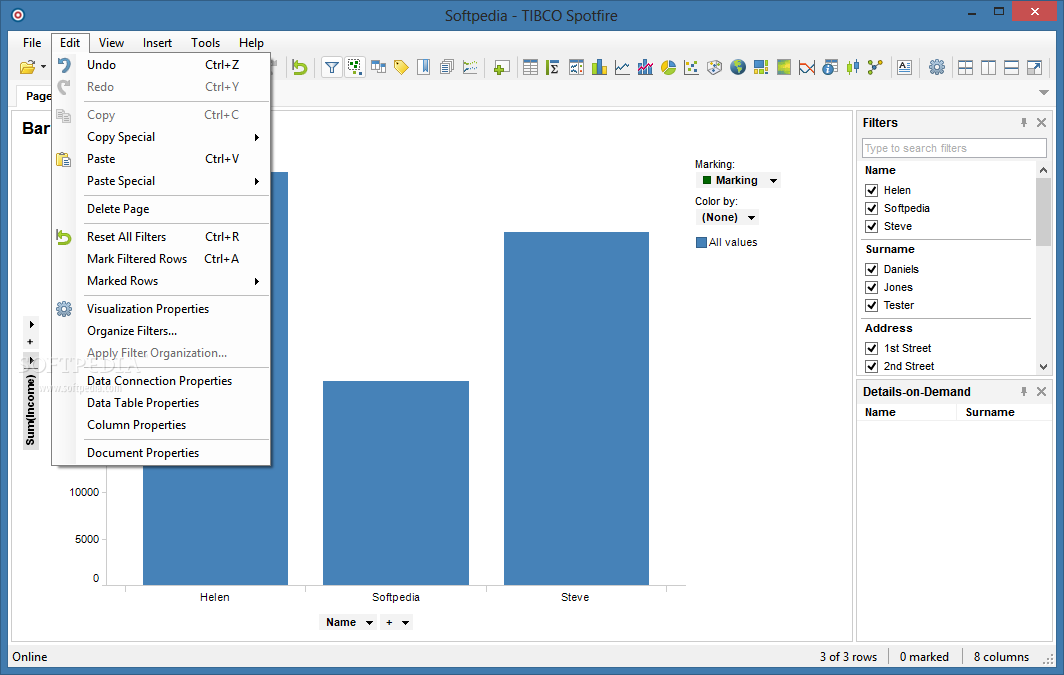Maximize active visualization icon

1035,67
